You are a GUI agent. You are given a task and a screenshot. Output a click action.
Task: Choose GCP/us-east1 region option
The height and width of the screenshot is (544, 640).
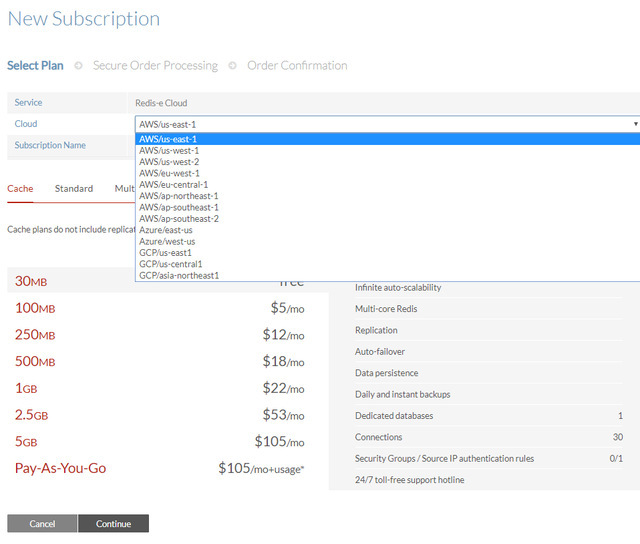pyautogui.click(x=165, y=253)
